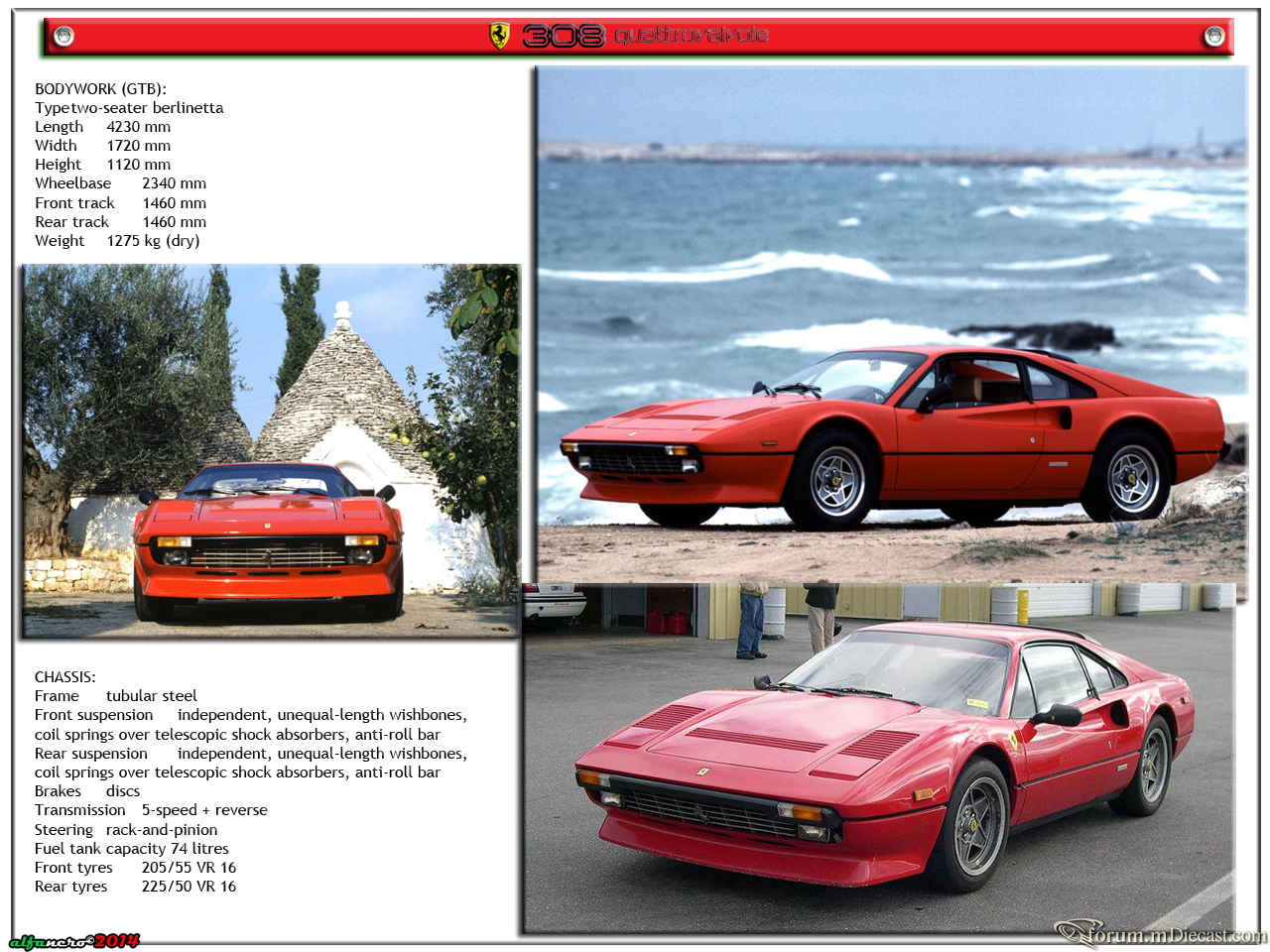Image resolution: width=1270 pixels, height=952 pixels.
Task: Select the 'BODYWORK (GTB):' heading
Action: click(100, 89)
